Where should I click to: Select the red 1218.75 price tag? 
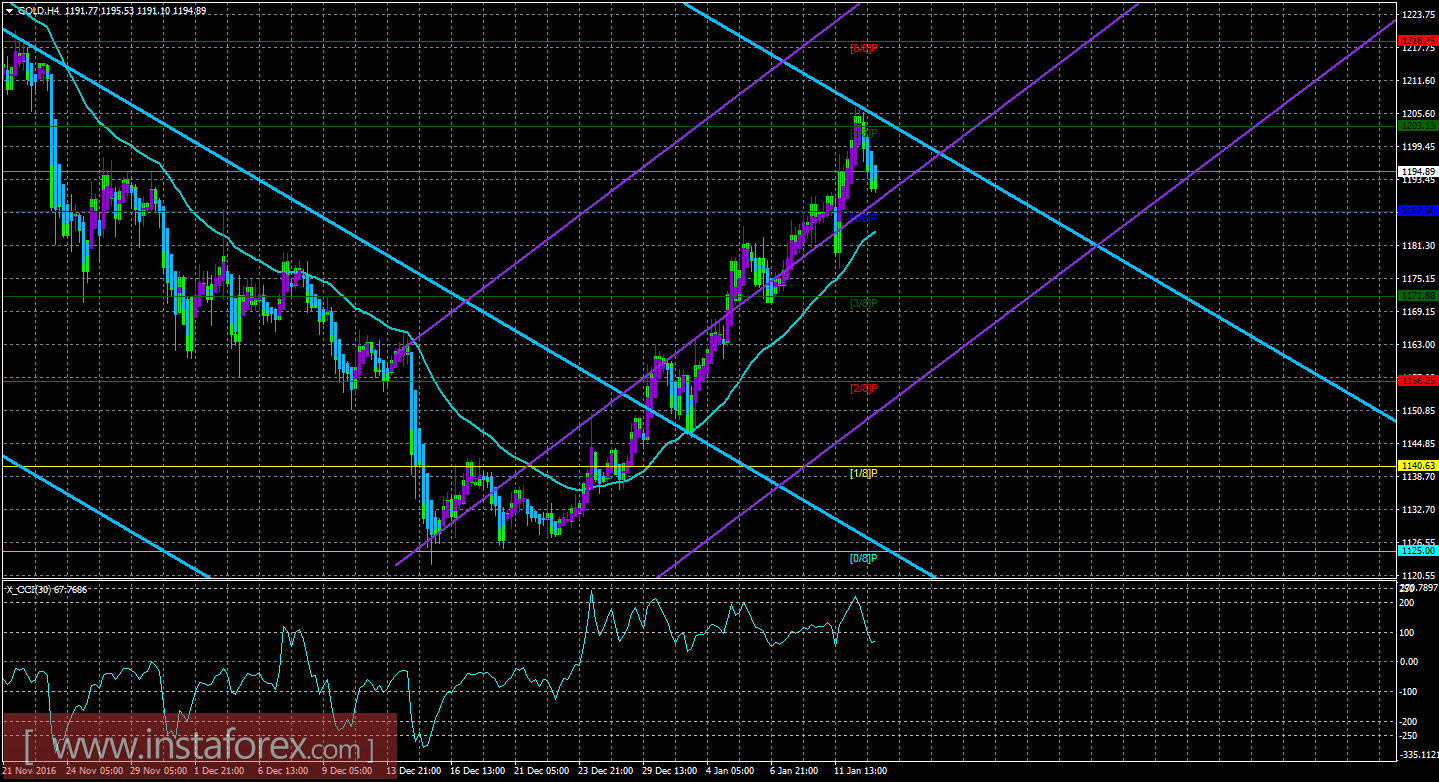1418,41
